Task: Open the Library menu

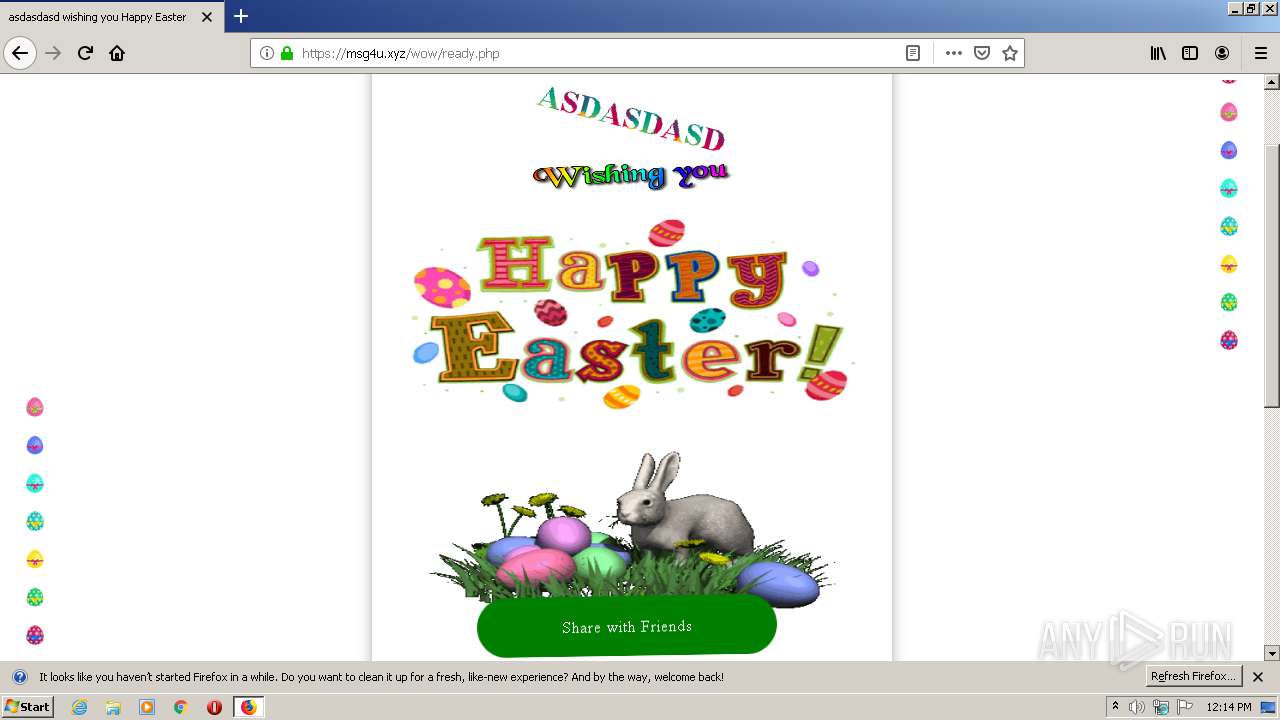Action: [x=1158, y=53]
